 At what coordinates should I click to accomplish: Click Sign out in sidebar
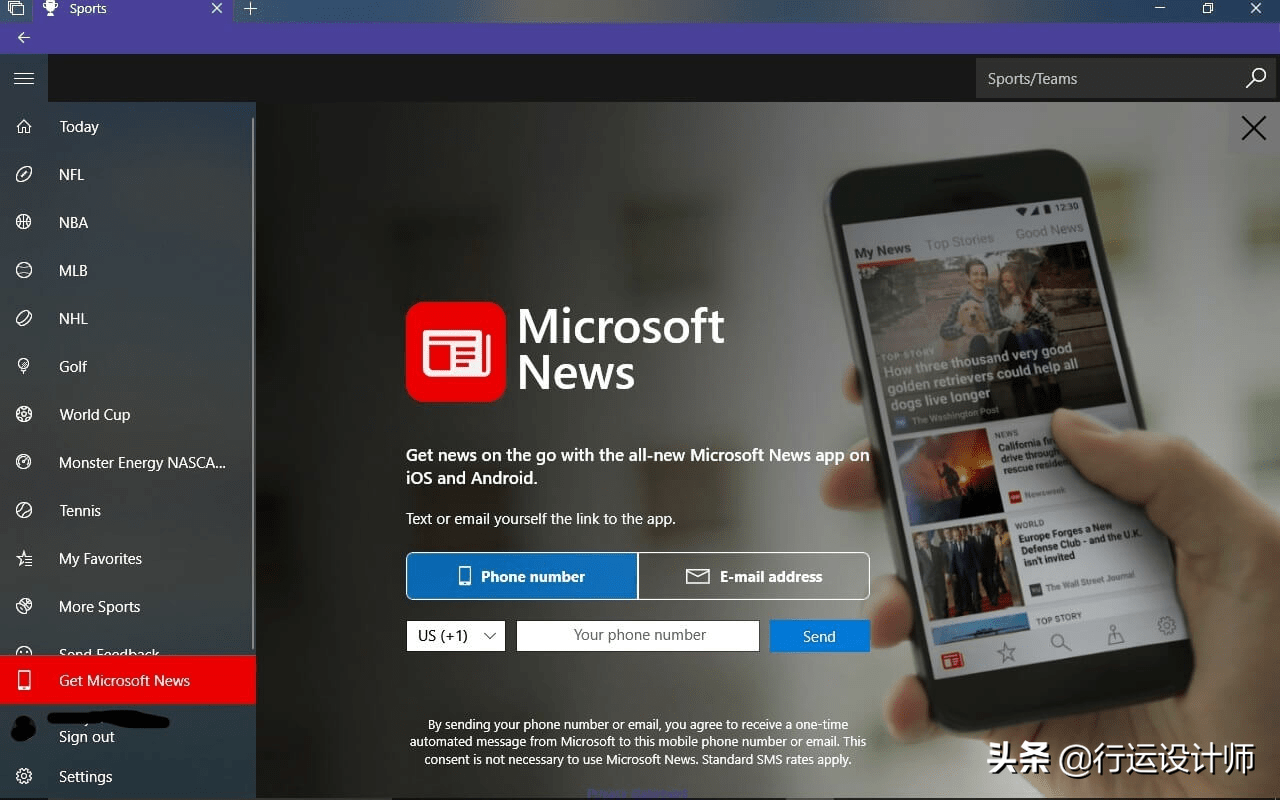tap(87, 737)
